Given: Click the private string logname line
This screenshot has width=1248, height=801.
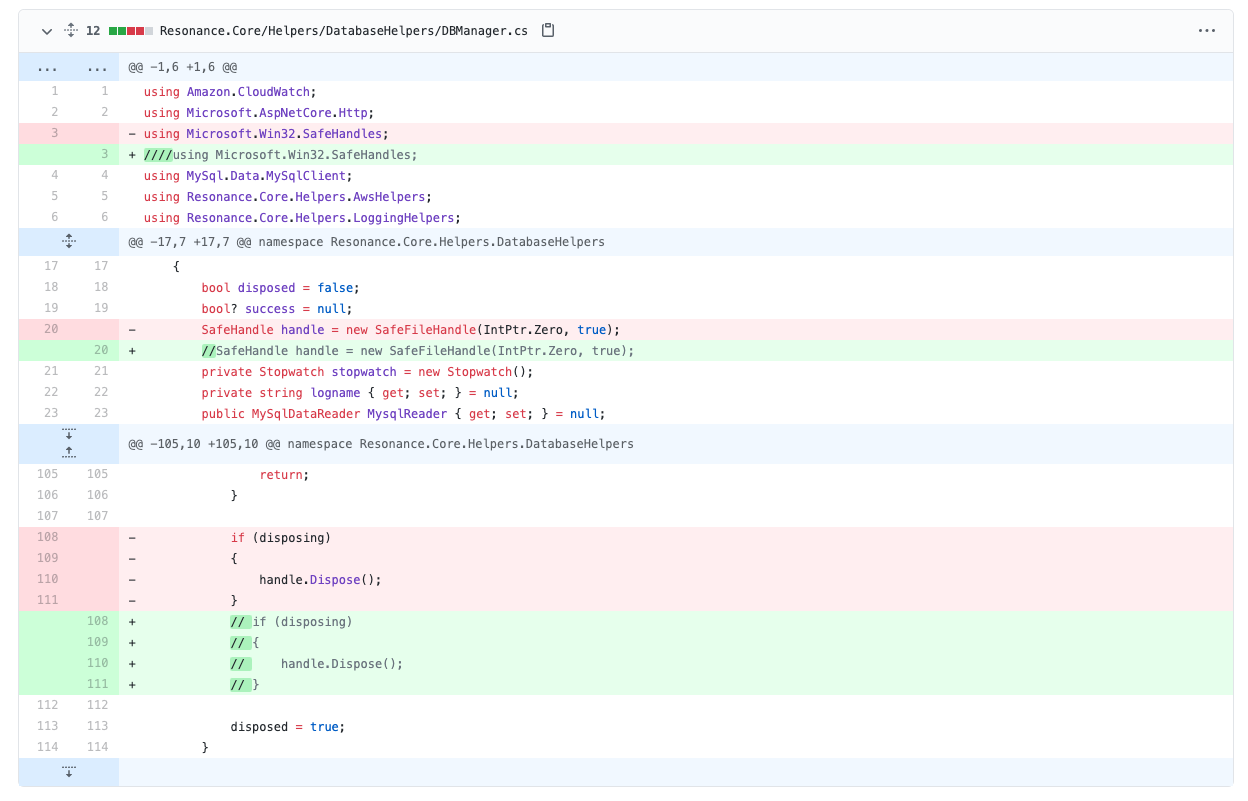Looking at the screenshot, I should click(360, 393).
